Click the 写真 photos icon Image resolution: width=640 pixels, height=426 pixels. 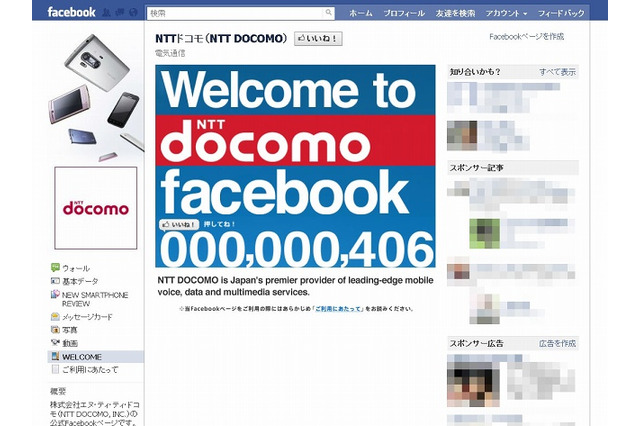point(55,329)
